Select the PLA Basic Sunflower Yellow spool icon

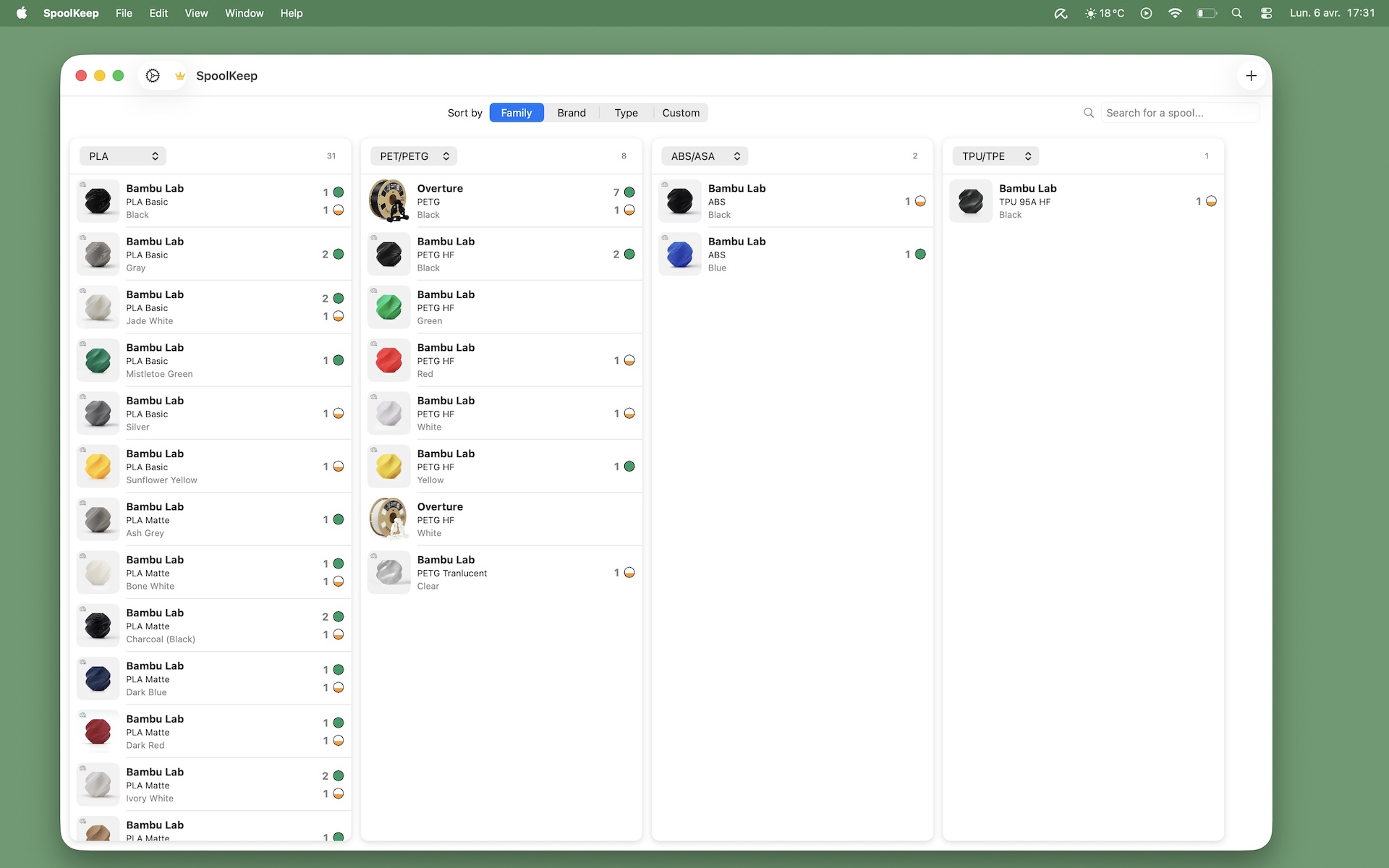pos(98,467)
